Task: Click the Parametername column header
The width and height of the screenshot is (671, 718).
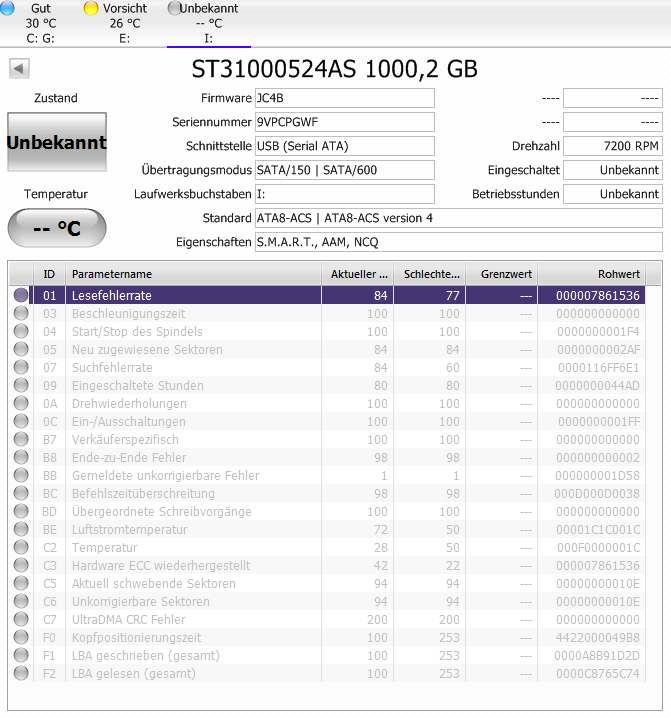Action: [x=193, y=274]
